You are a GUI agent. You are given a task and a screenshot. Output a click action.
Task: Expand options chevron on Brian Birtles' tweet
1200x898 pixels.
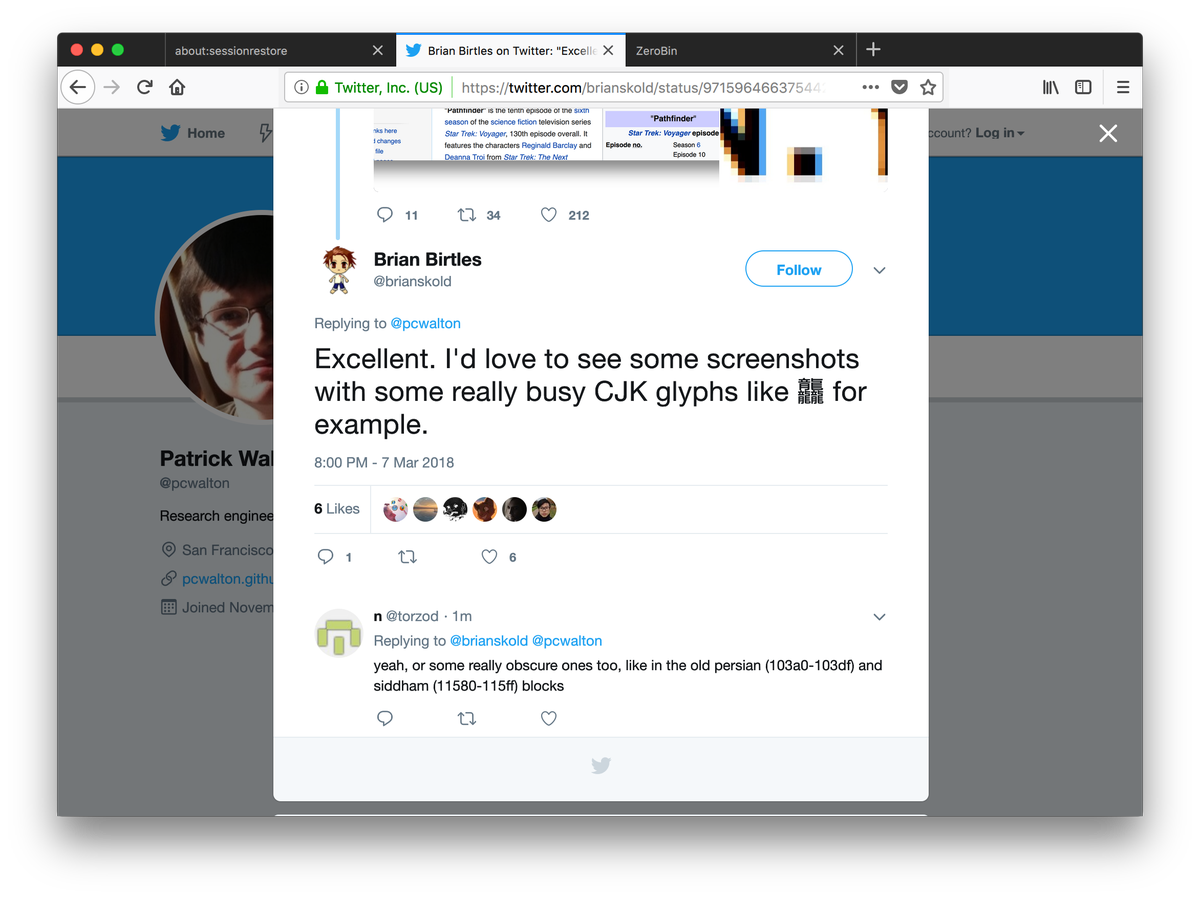pos(879,270)
